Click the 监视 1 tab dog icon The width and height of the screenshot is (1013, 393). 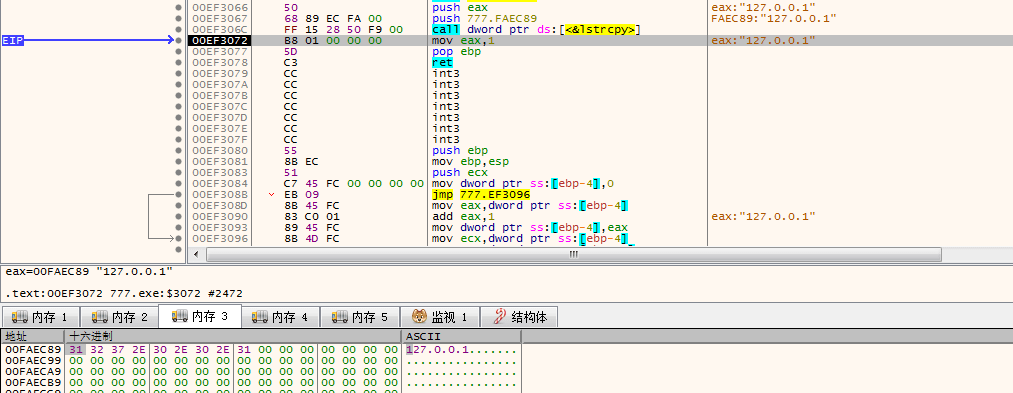point(420,317)
